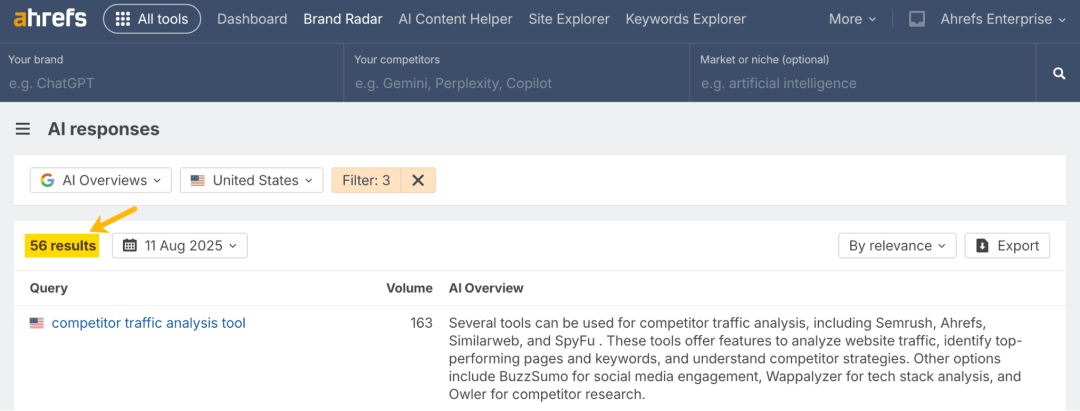This screenshot has width=1080, height=411.
Task: Open the AI Overviews source dropdown
Action: [x=101, y=180]
